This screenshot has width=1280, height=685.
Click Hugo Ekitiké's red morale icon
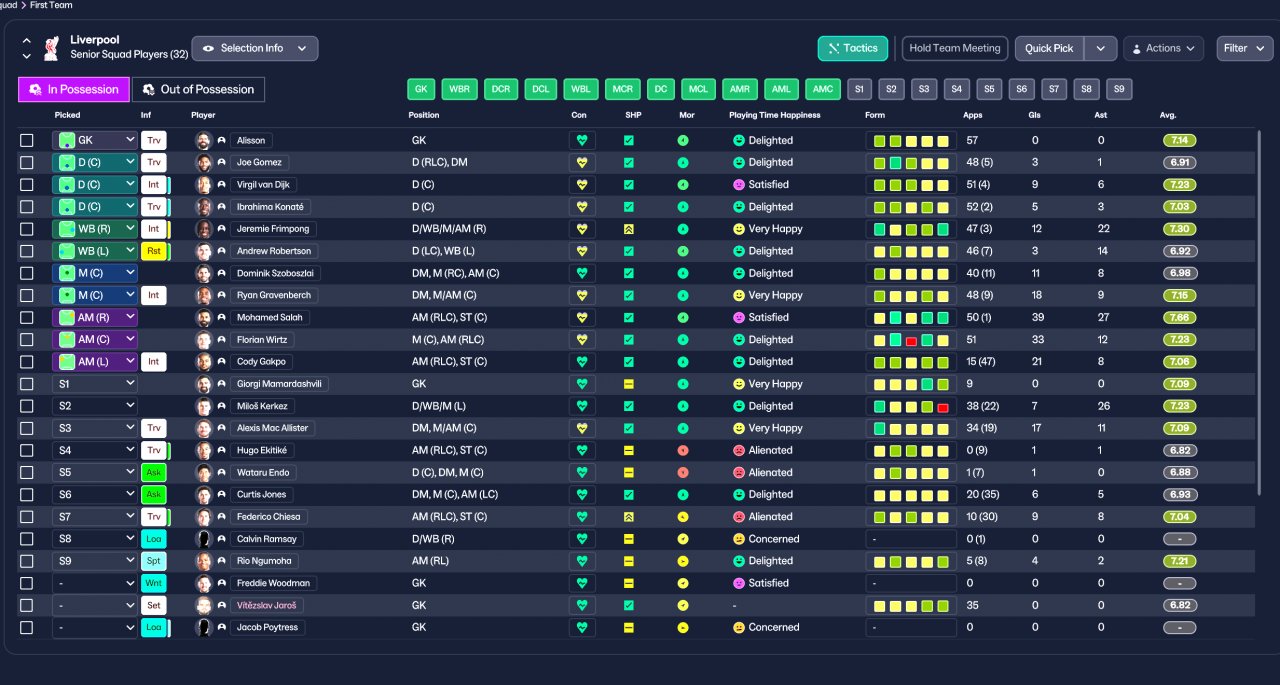click(x=683, y=450)
